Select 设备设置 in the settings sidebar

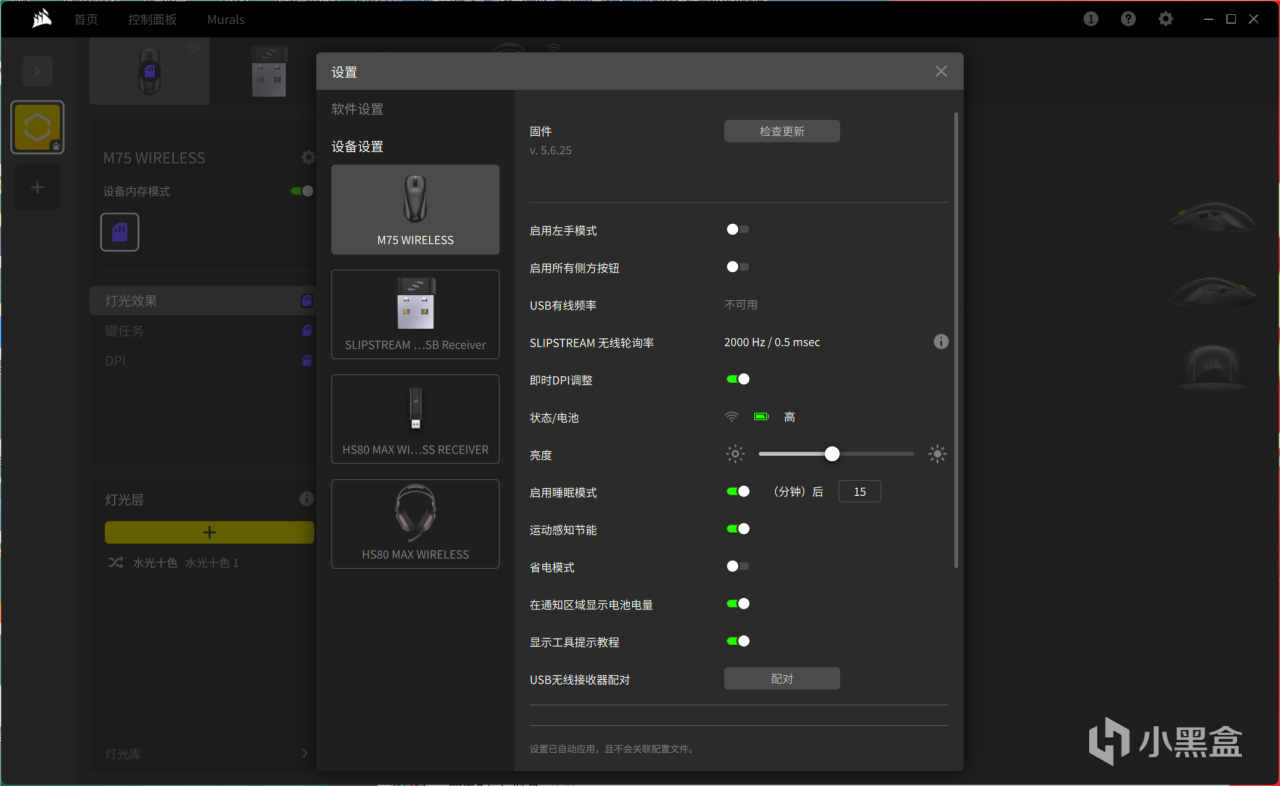point(357,146)
